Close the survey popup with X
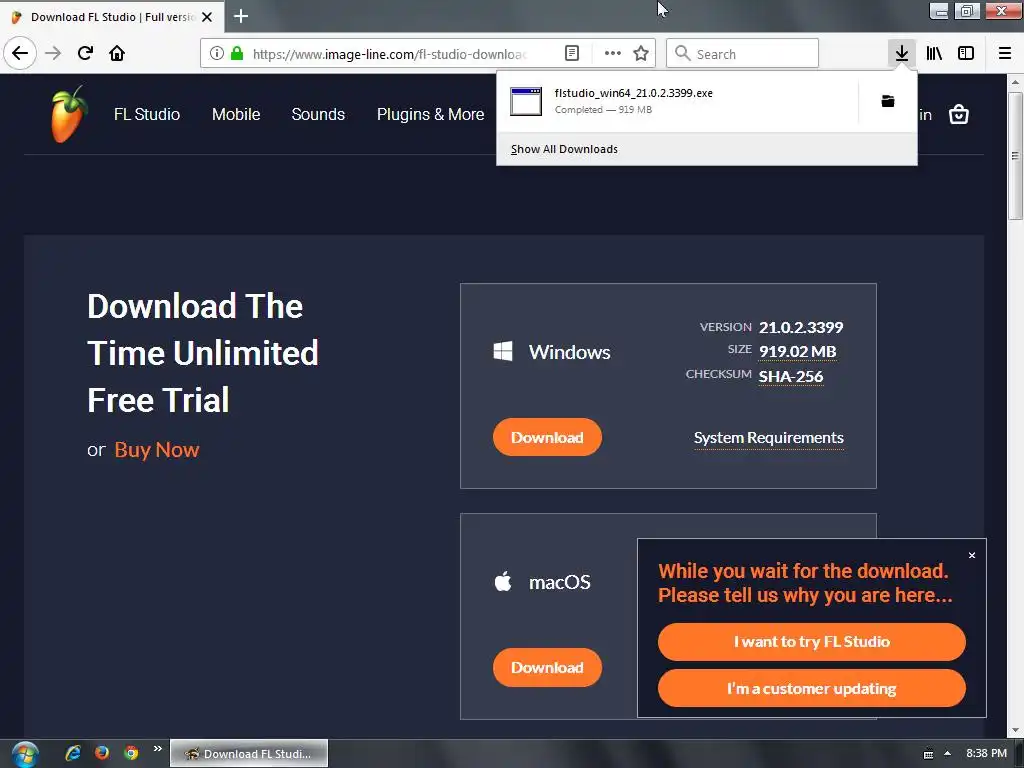The height and width of the screenshot is (768, 1024). [x=972, y=555]
